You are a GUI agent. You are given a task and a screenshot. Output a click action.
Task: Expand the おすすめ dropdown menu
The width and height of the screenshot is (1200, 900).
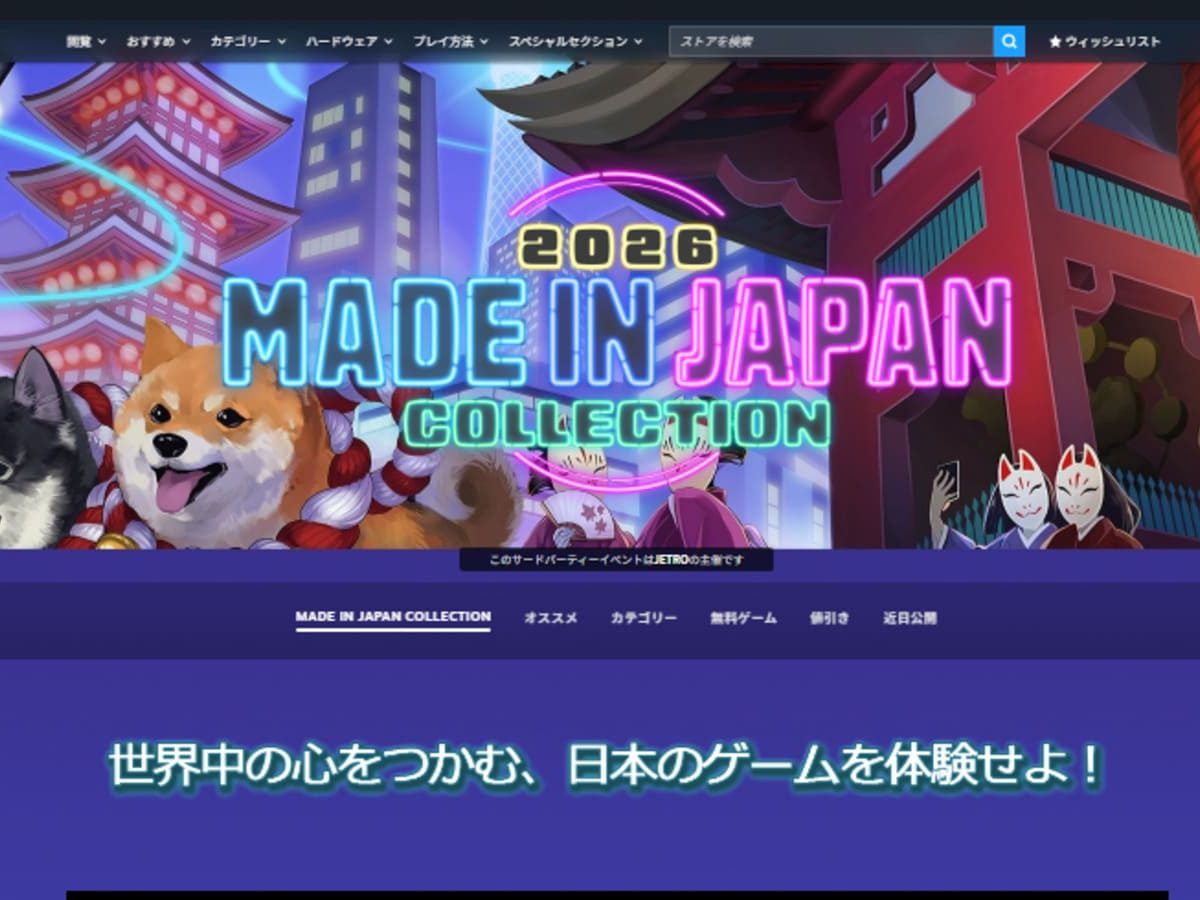click(x=158, y=42)
